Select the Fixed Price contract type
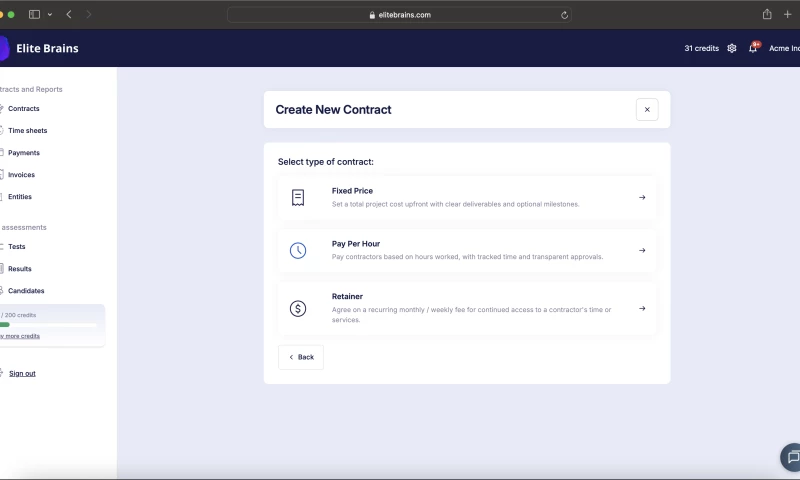Image resolution: width=800 pixels, height=480 pixels. (467, 197)
